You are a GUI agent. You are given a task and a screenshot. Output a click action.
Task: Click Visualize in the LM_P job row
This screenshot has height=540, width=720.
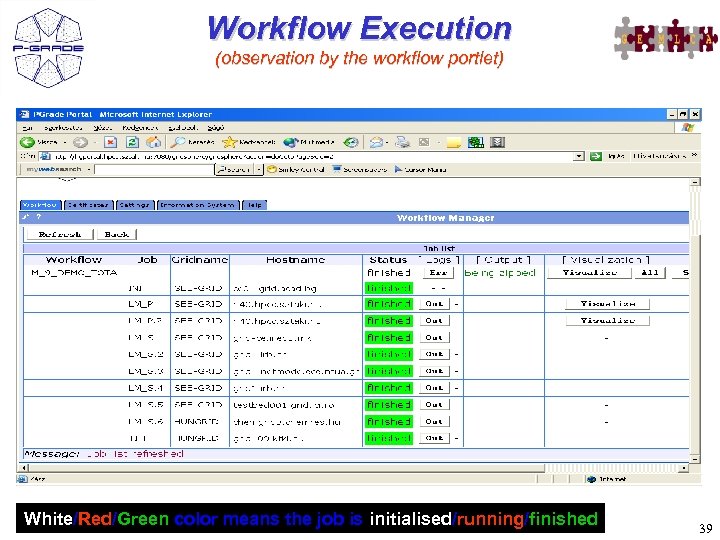tap(608, 304)
